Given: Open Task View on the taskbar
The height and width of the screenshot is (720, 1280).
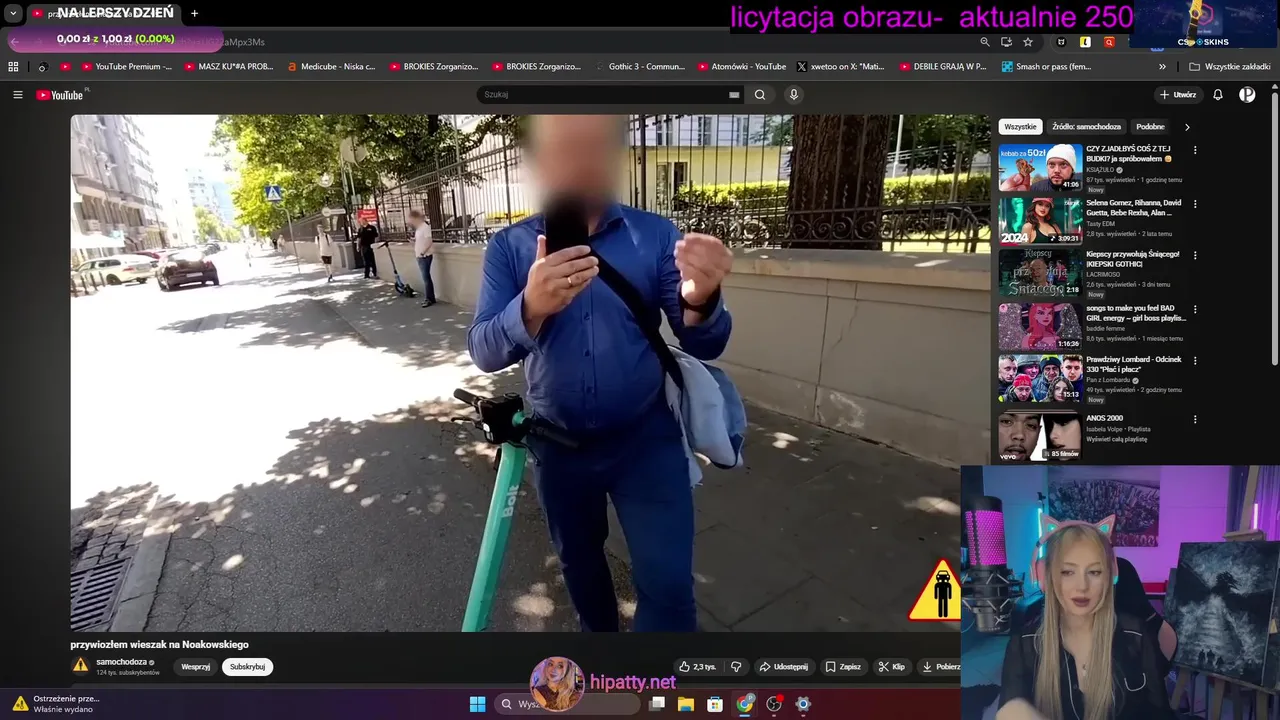Looking at the screenshot, I should (x=657, y=704).
